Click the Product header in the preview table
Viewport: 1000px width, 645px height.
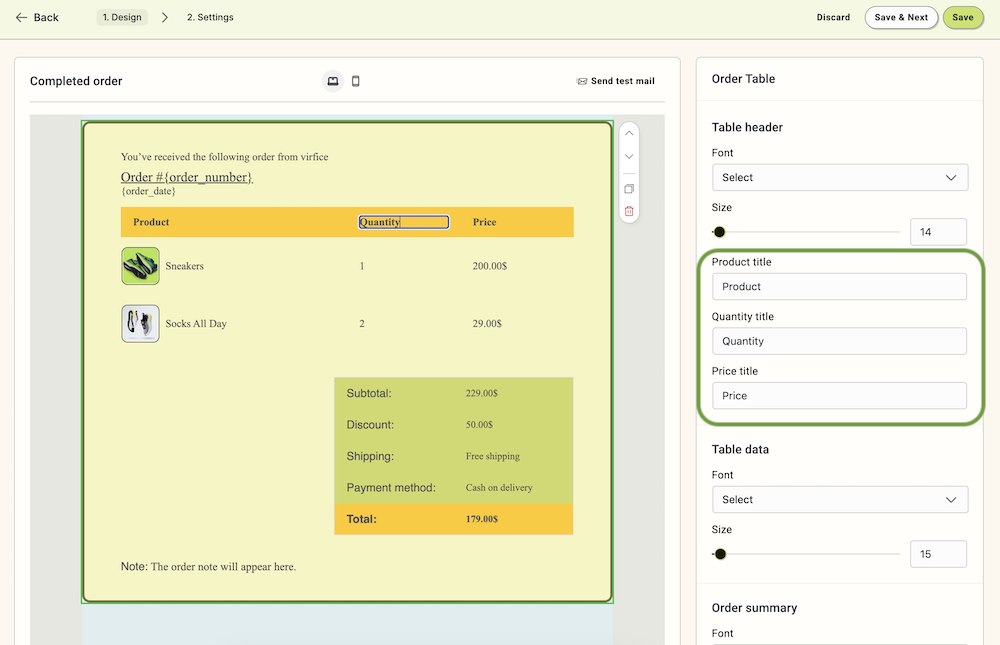(x=151, y=222)
